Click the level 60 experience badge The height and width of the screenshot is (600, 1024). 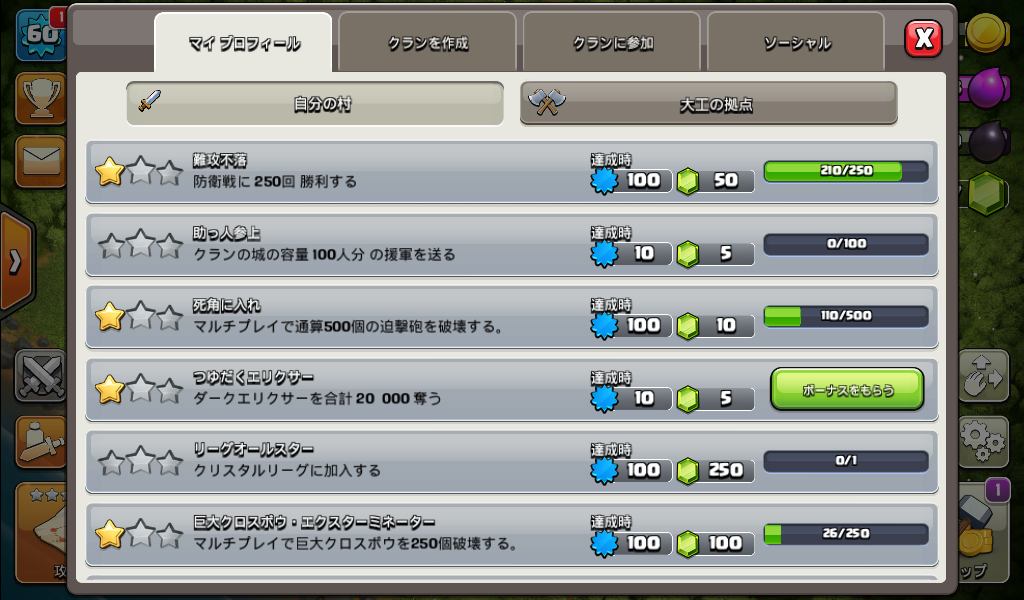point(39,34)
